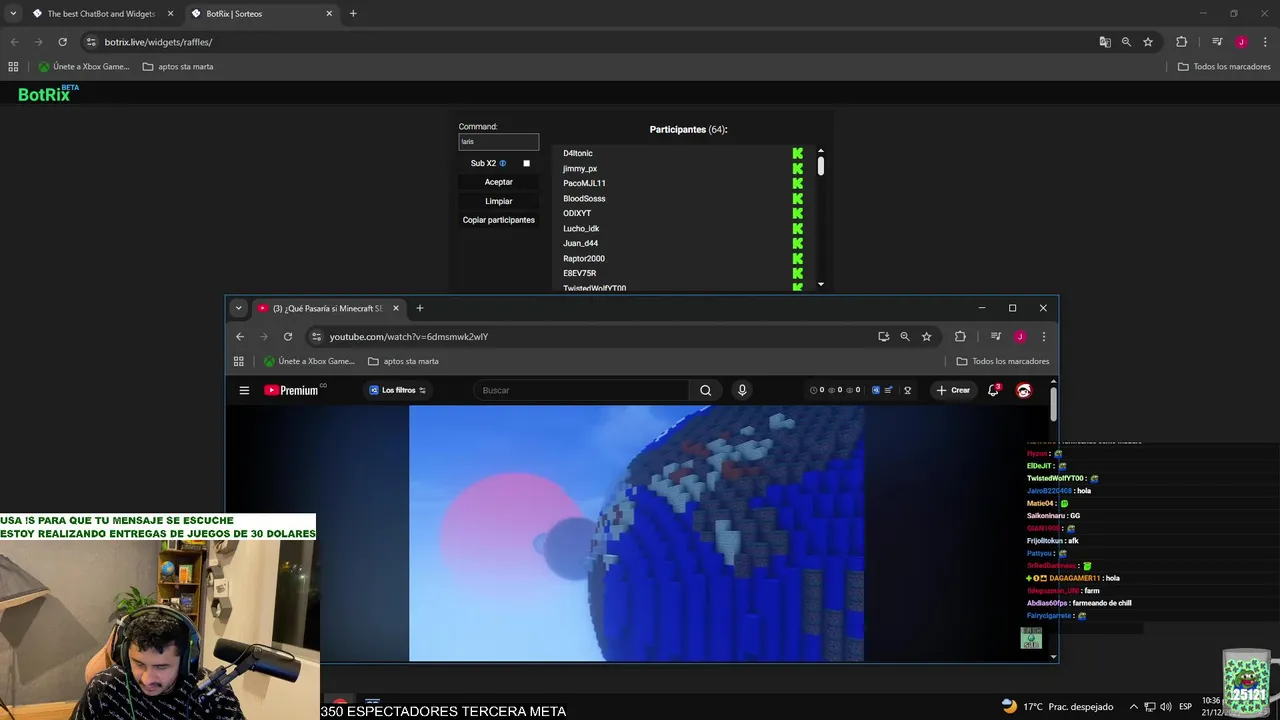This screenshot has height=720, width=1280.
Task: Select participant Raptor2000
Action: point(584,258)
